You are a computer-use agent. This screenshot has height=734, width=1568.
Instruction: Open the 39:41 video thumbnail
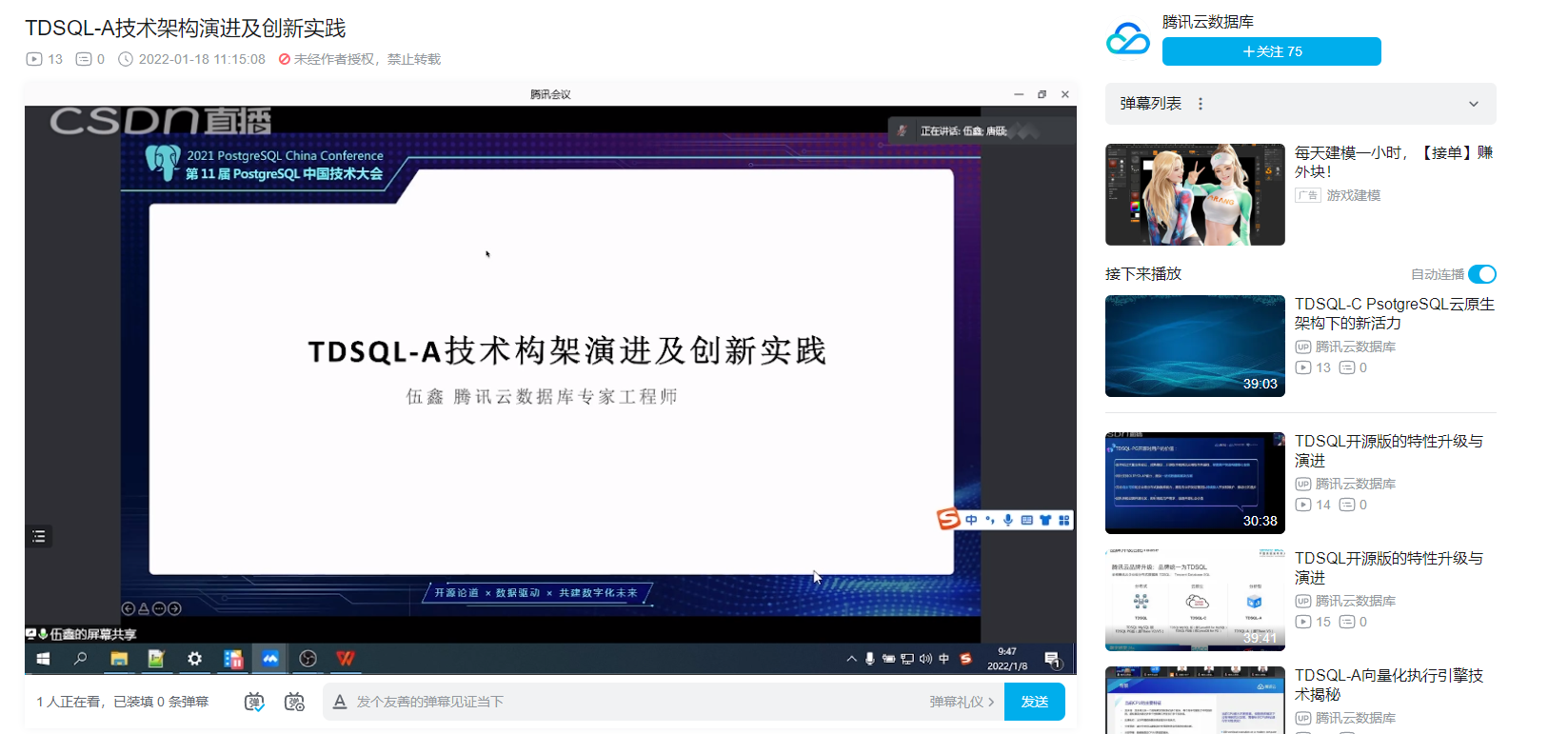coord(1195,600)
